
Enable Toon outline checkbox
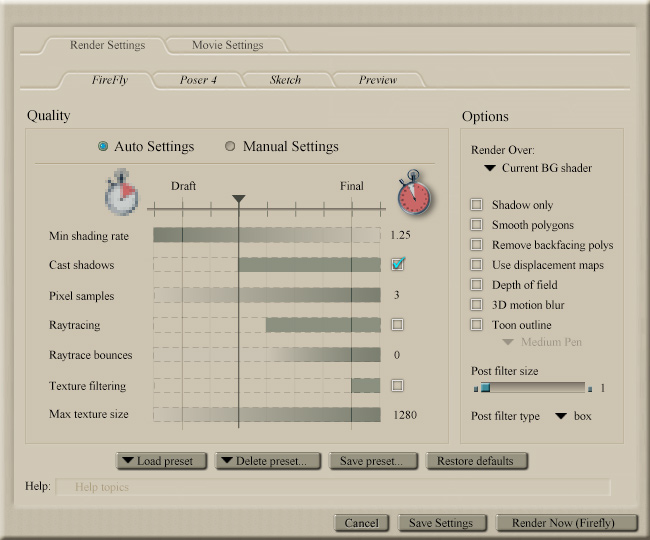click(x=477, y=324)
